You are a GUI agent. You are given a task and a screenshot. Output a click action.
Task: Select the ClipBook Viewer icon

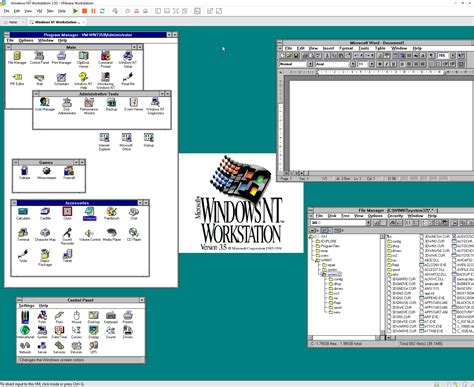[83, 59]
